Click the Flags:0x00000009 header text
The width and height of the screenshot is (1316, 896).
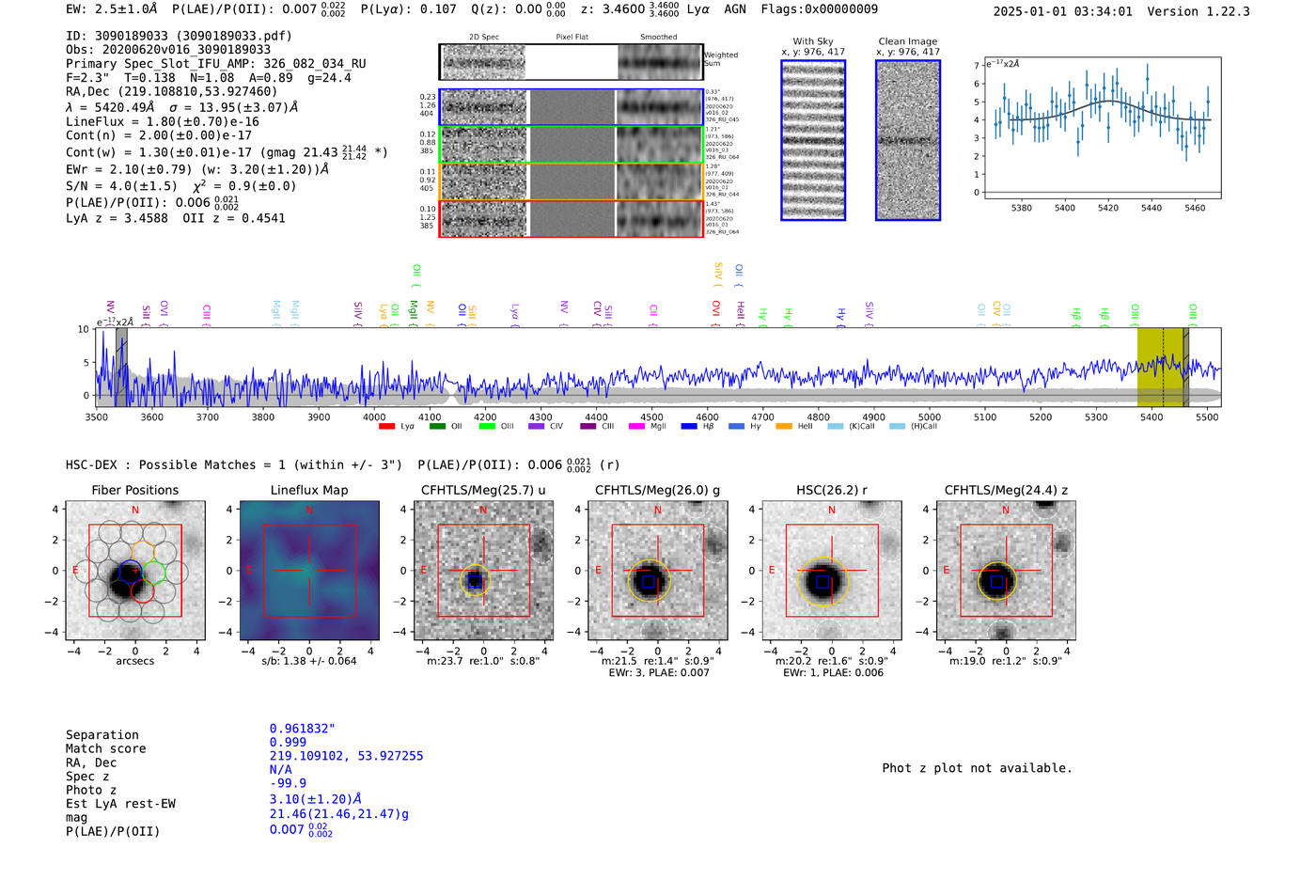[x=820, y=9]
